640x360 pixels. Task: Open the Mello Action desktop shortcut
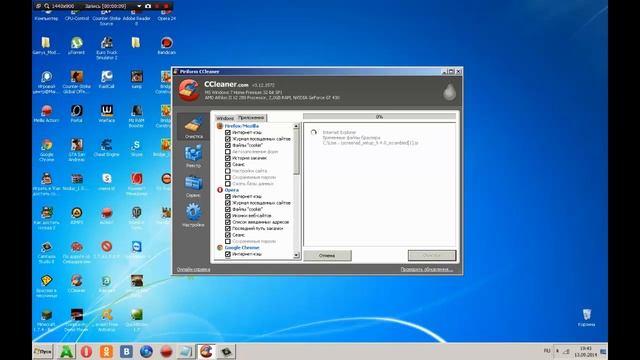[x=47, y=113]
